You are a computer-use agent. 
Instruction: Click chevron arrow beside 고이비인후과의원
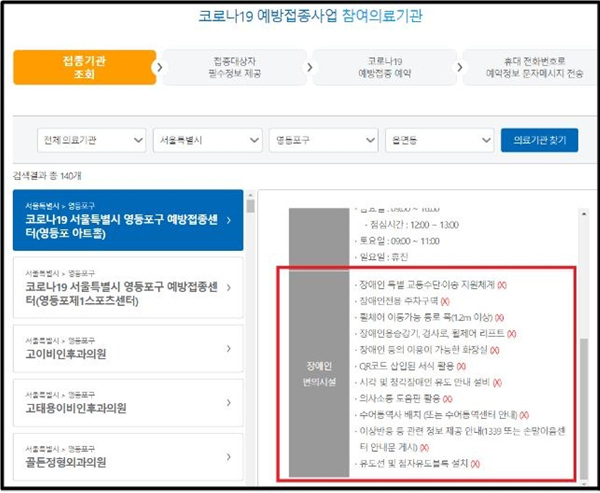(228, 348)
